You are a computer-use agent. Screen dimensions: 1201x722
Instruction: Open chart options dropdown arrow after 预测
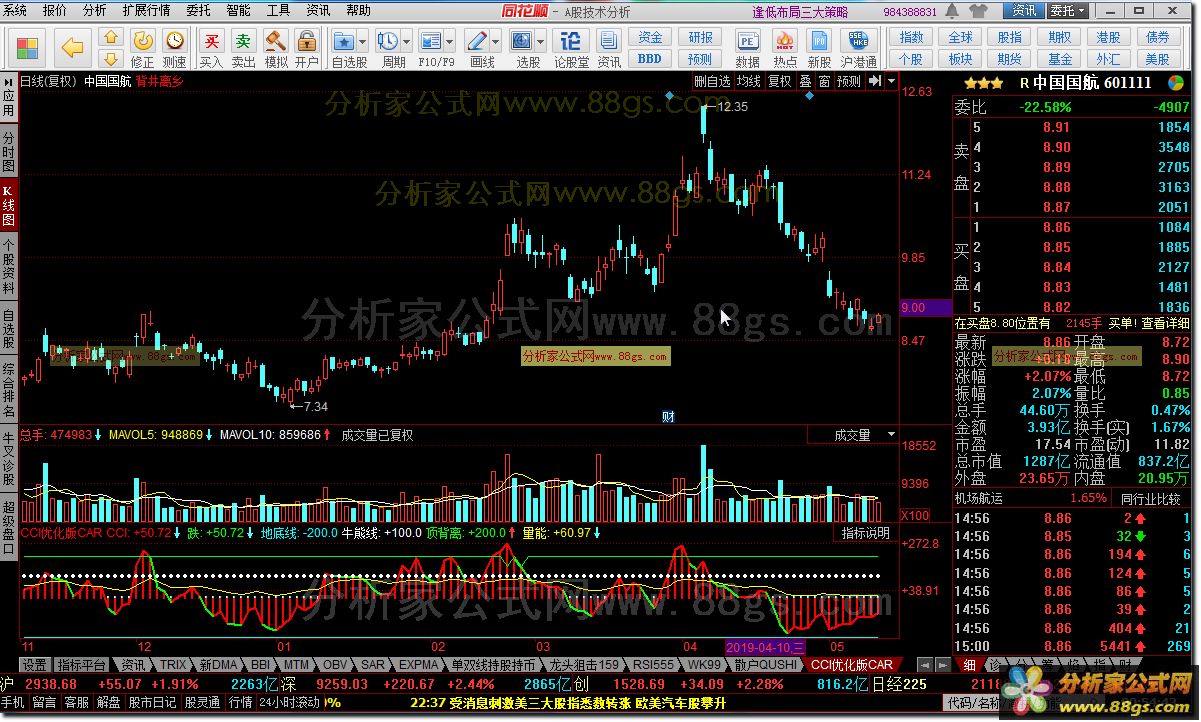(891, 82)
